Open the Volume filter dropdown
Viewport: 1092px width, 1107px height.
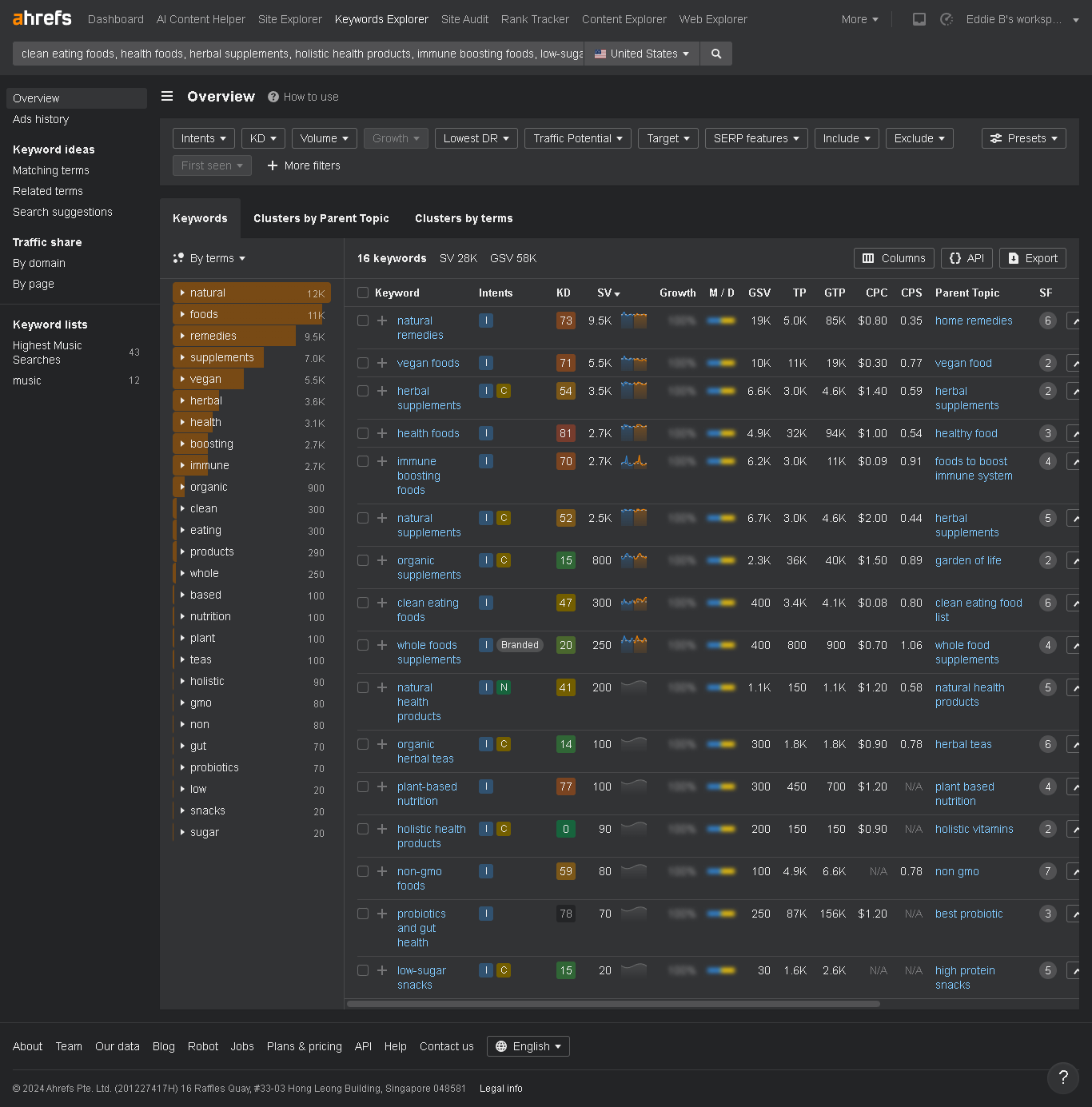coord(324,138)
